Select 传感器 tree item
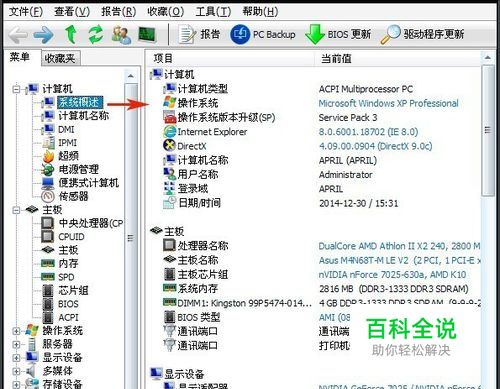 click(73, 196)
